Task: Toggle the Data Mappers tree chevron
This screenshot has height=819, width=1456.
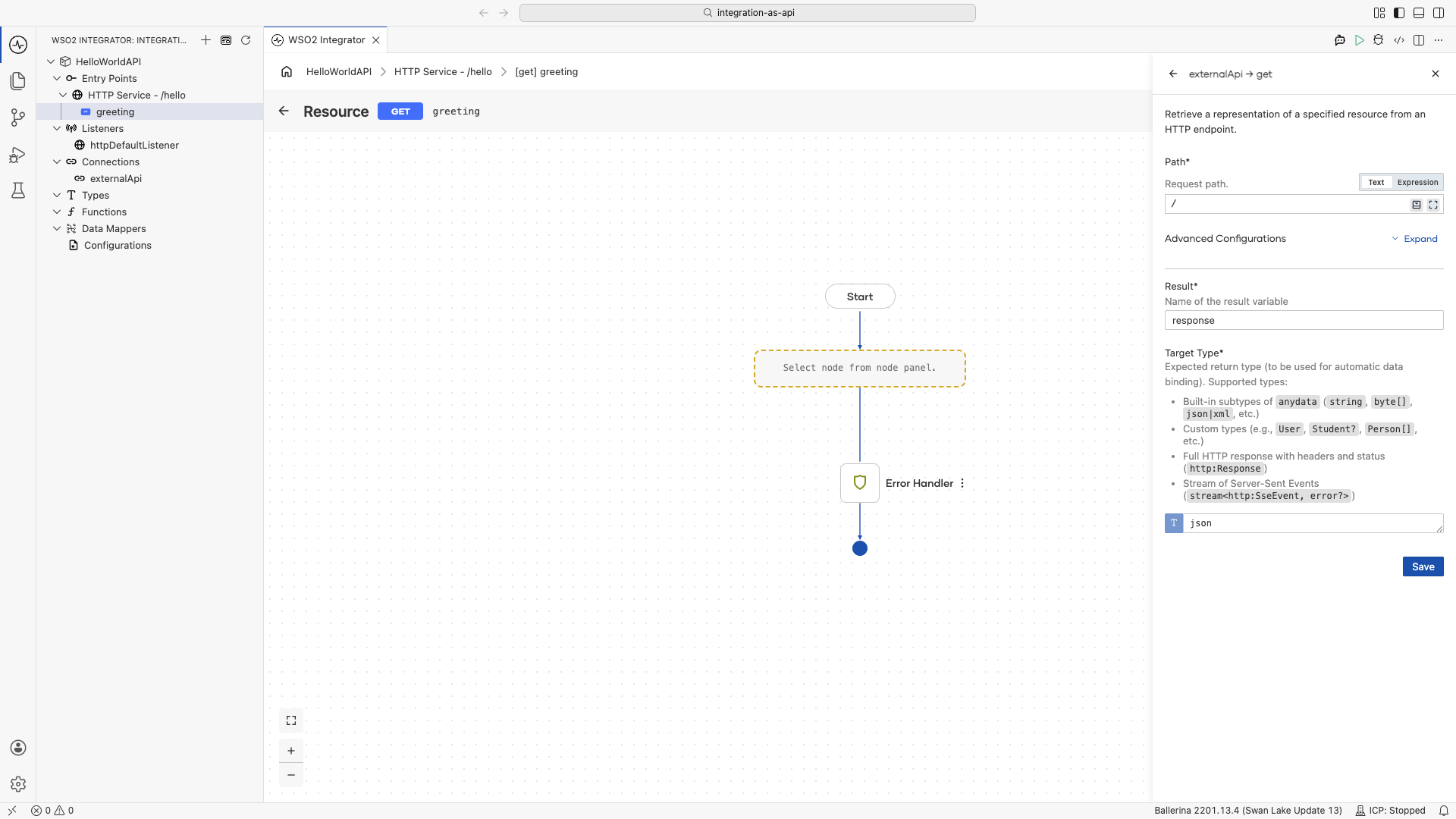Action: (57, 228)
